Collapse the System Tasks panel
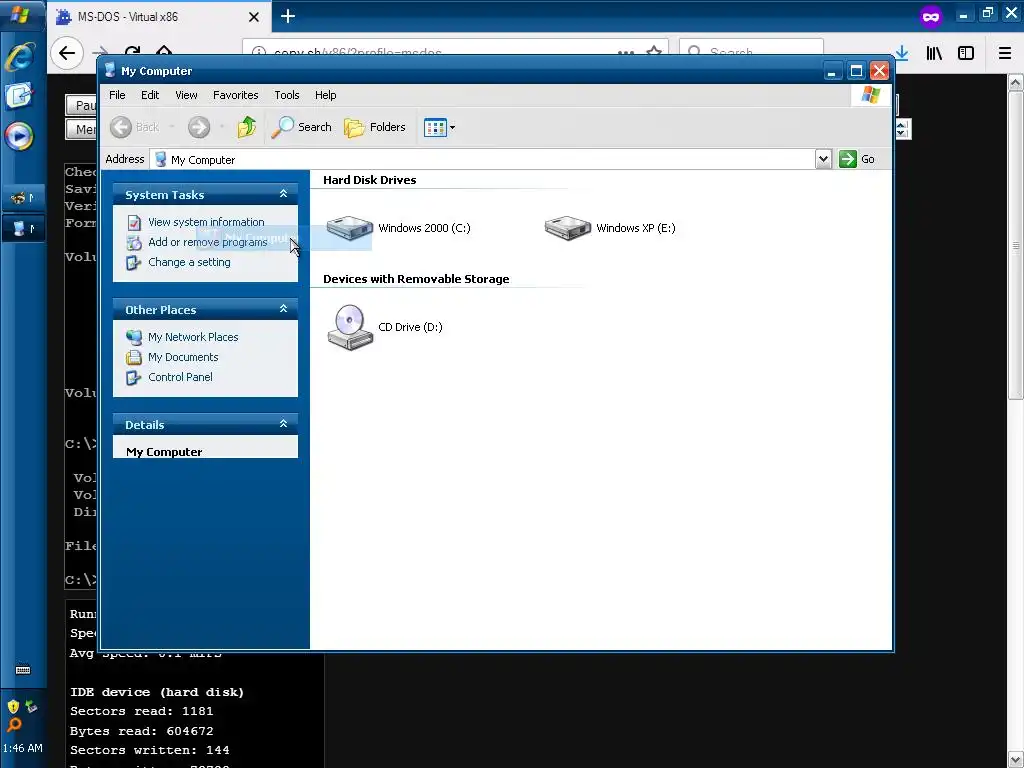 283,194
